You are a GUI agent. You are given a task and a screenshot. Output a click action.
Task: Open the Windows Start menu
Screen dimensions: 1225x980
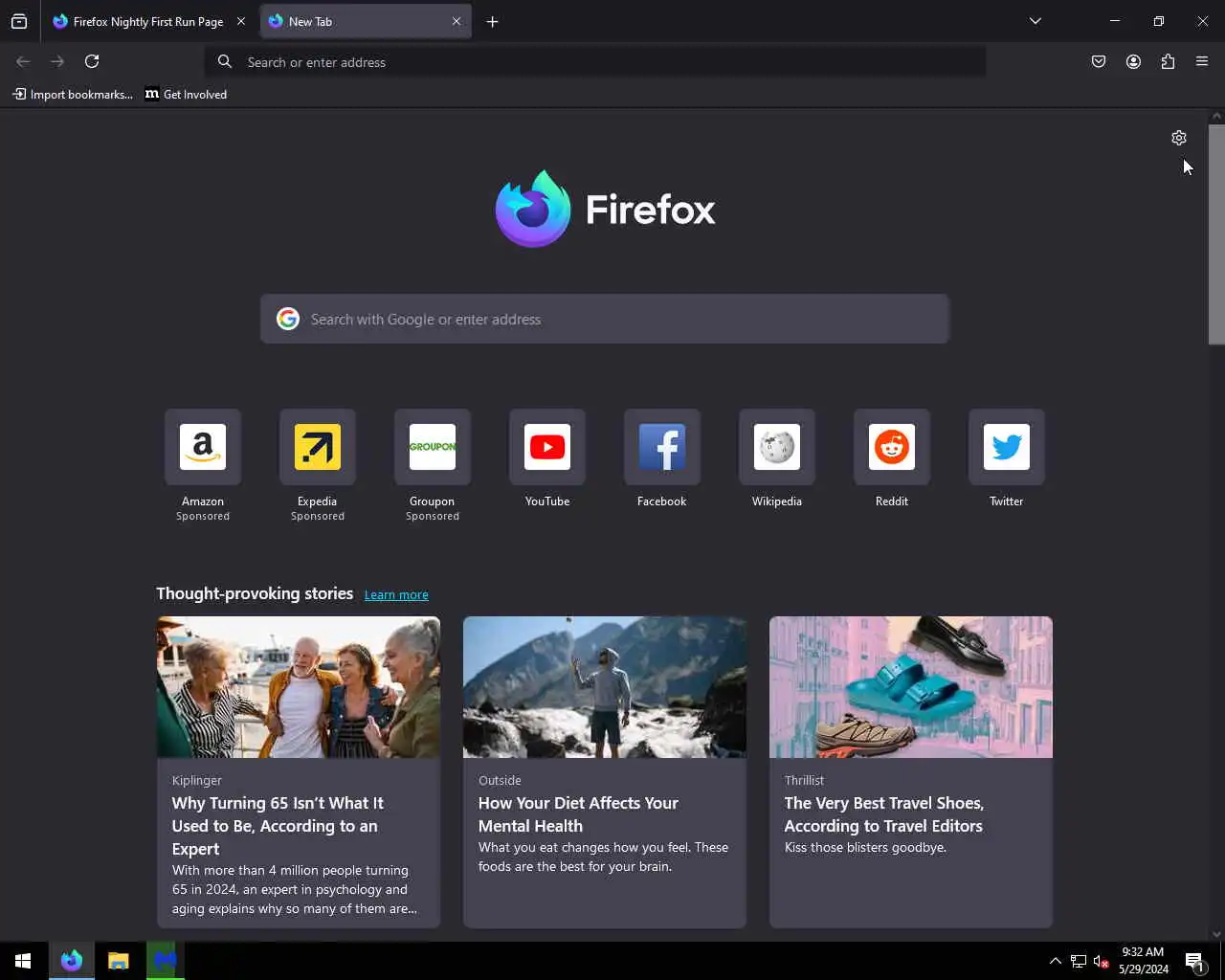coord(23,961)
